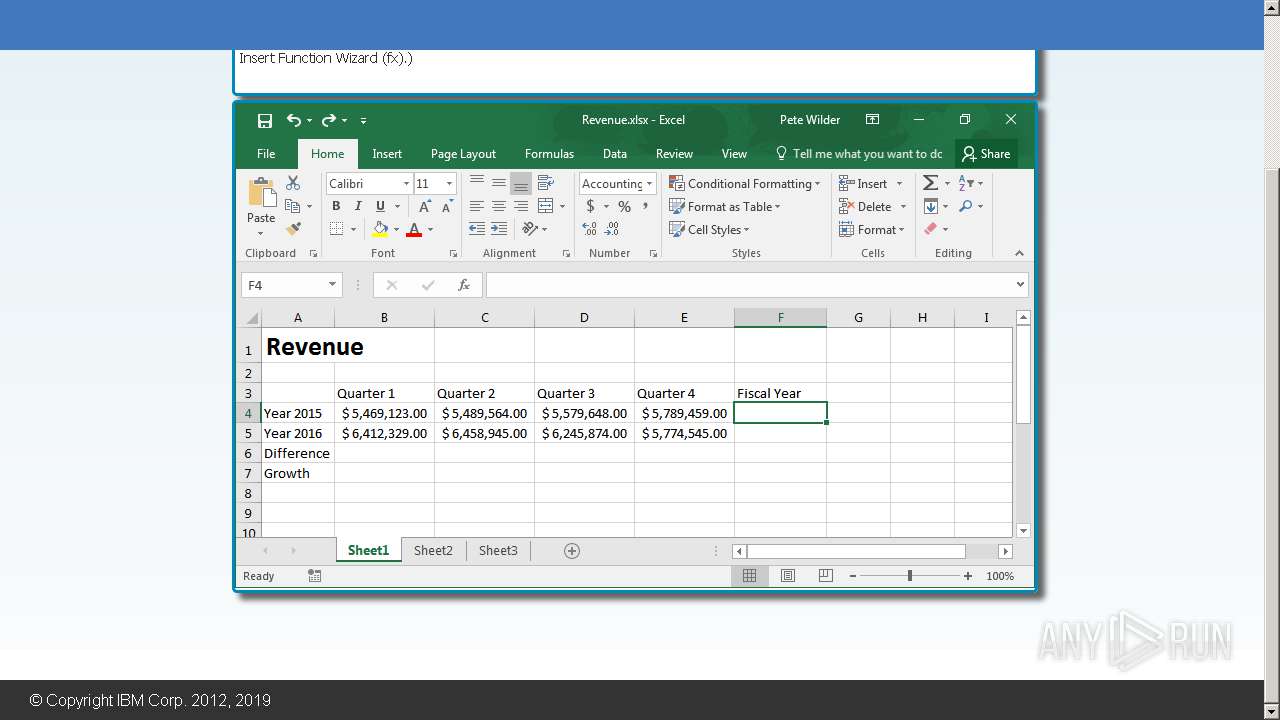Click the Decrease Decimal icon
The width and height of the screenshot is (1280, 720).
(612, 229)
